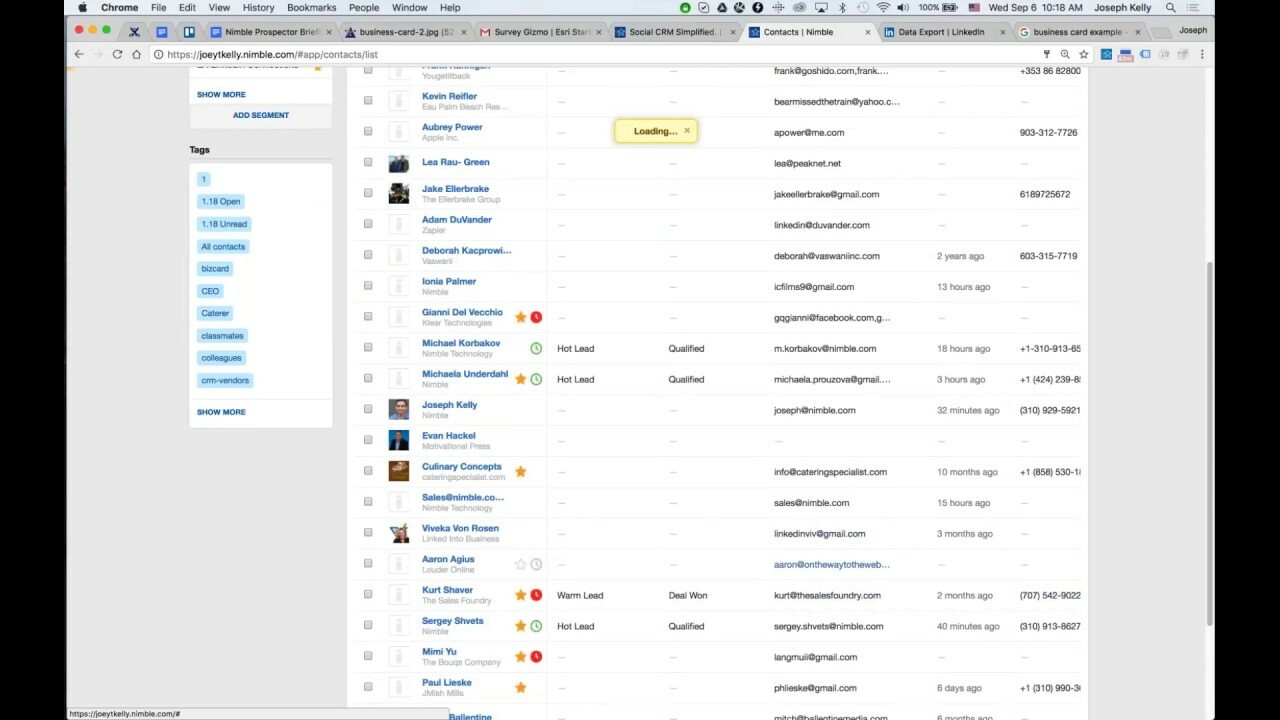The image size is (1280, 720).
Task: Open the Bookmarks menu
Action: click(311, 8)
